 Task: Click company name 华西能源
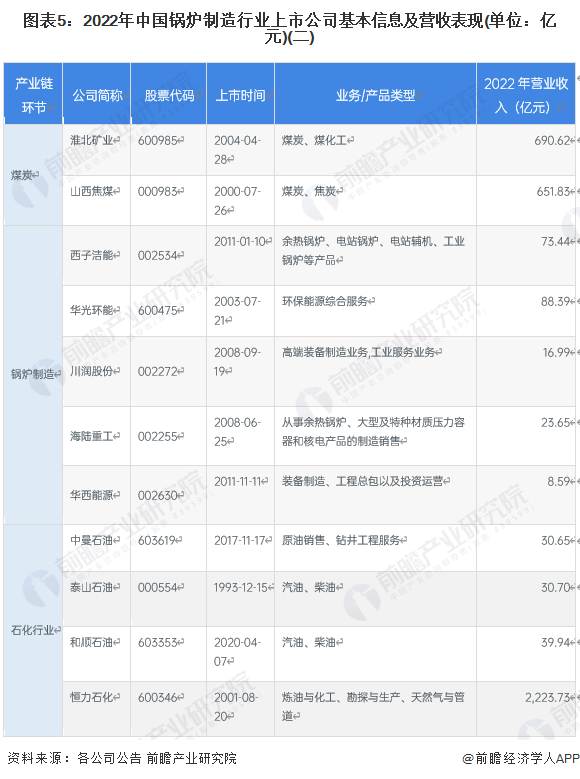pos(92,495)
